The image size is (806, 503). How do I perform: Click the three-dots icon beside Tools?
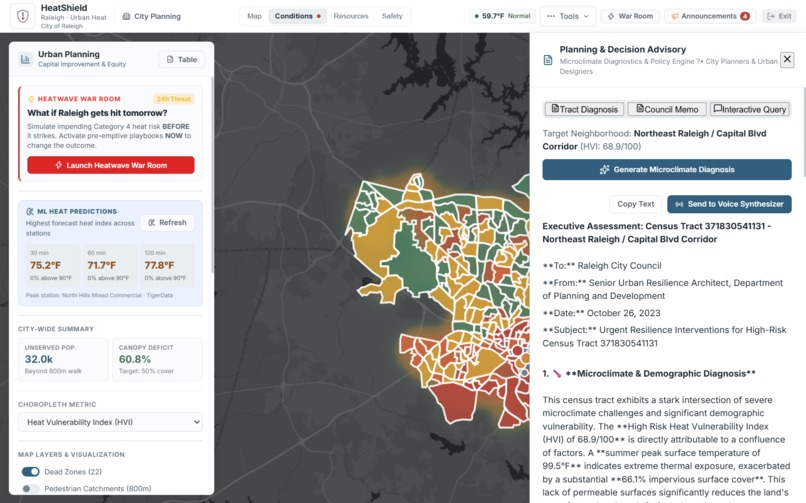click(551, 16)
